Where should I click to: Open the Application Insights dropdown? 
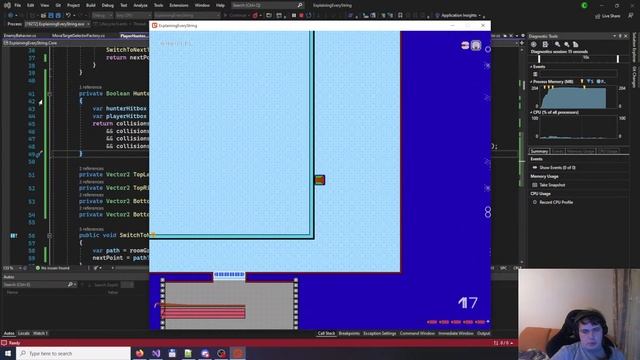(x=460, y=15)
